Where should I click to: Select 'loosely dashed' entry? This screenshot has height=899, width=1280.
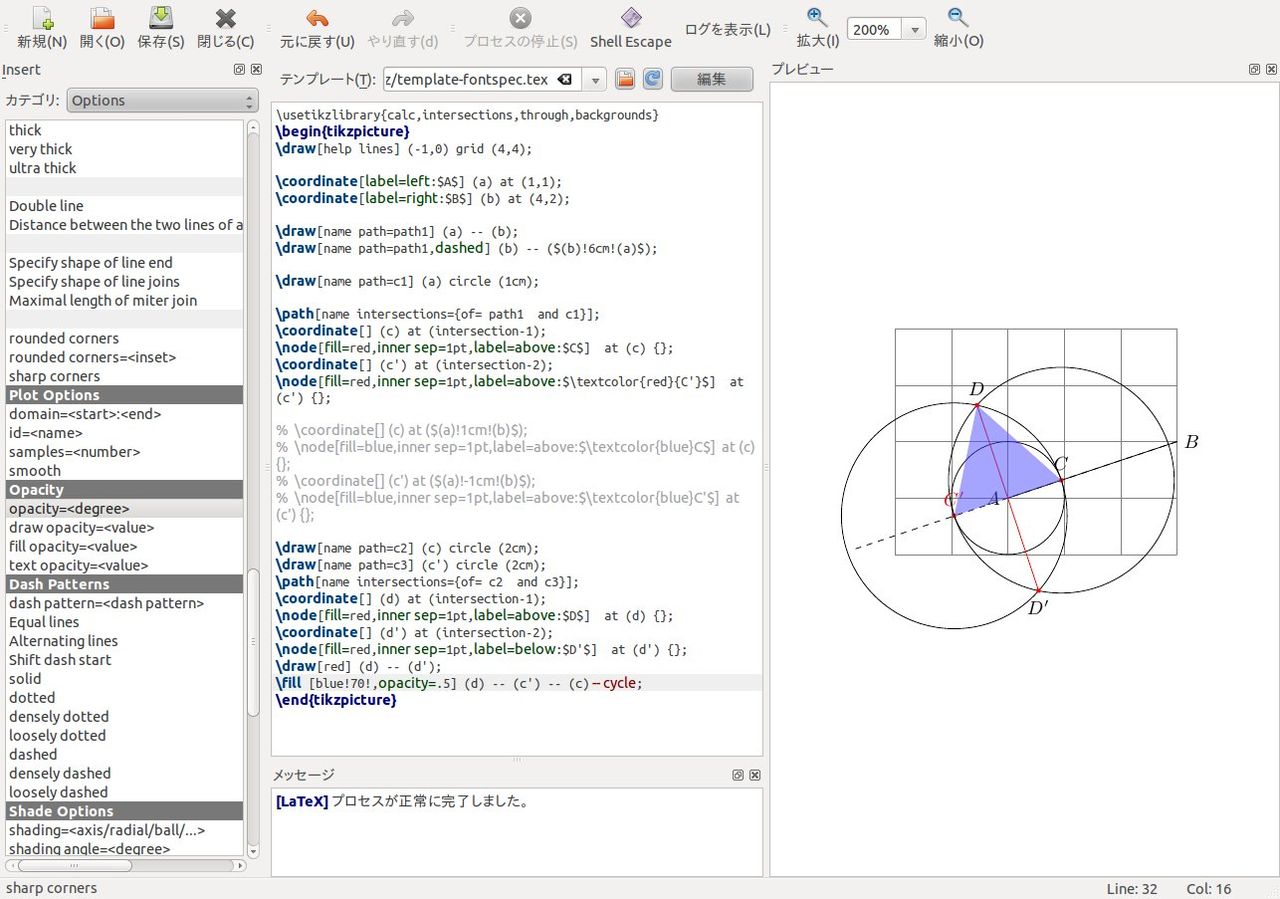pos(124,792)
